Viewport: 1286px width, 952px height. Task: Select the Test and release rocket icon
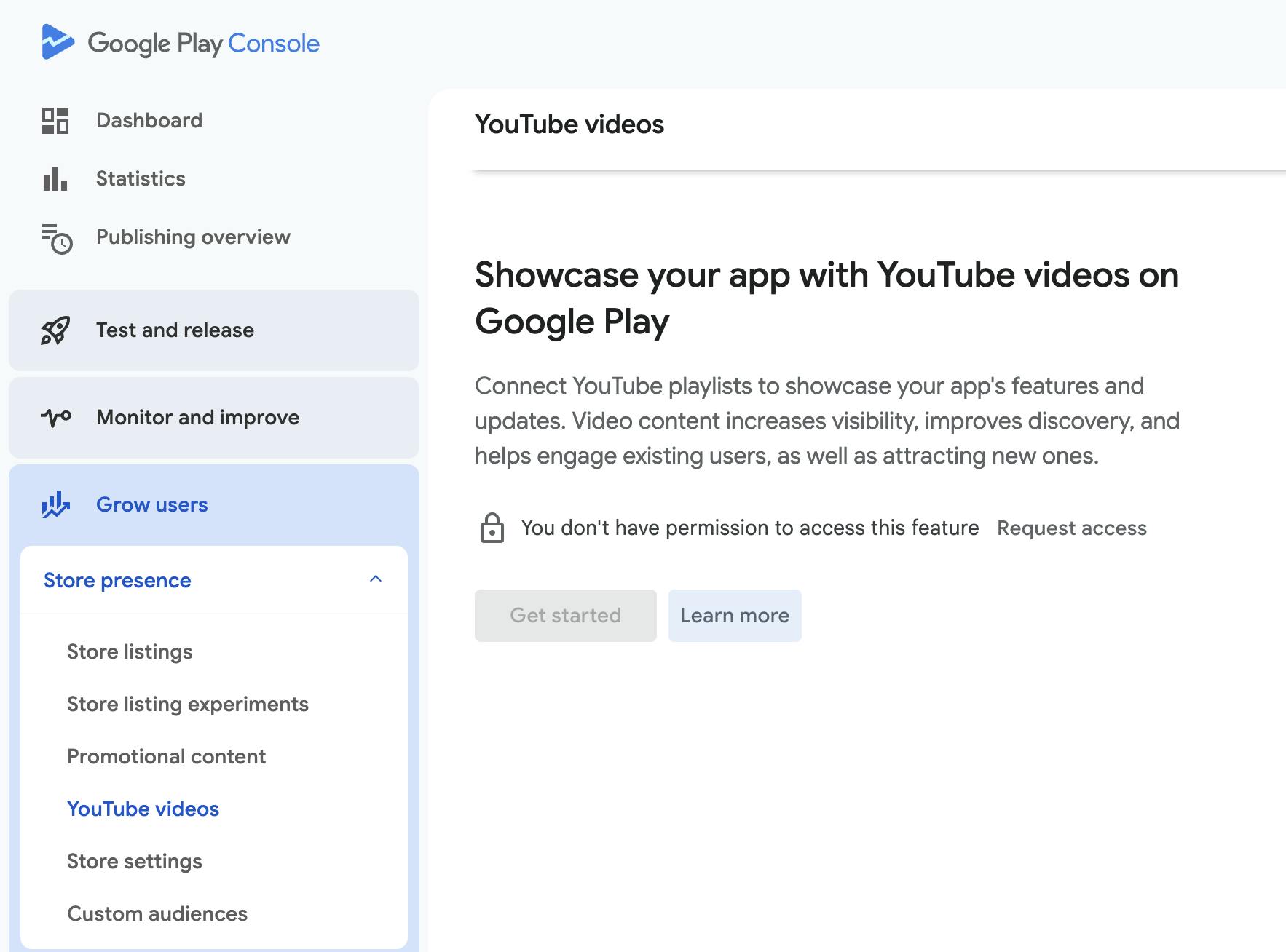[x=55, y=330]
